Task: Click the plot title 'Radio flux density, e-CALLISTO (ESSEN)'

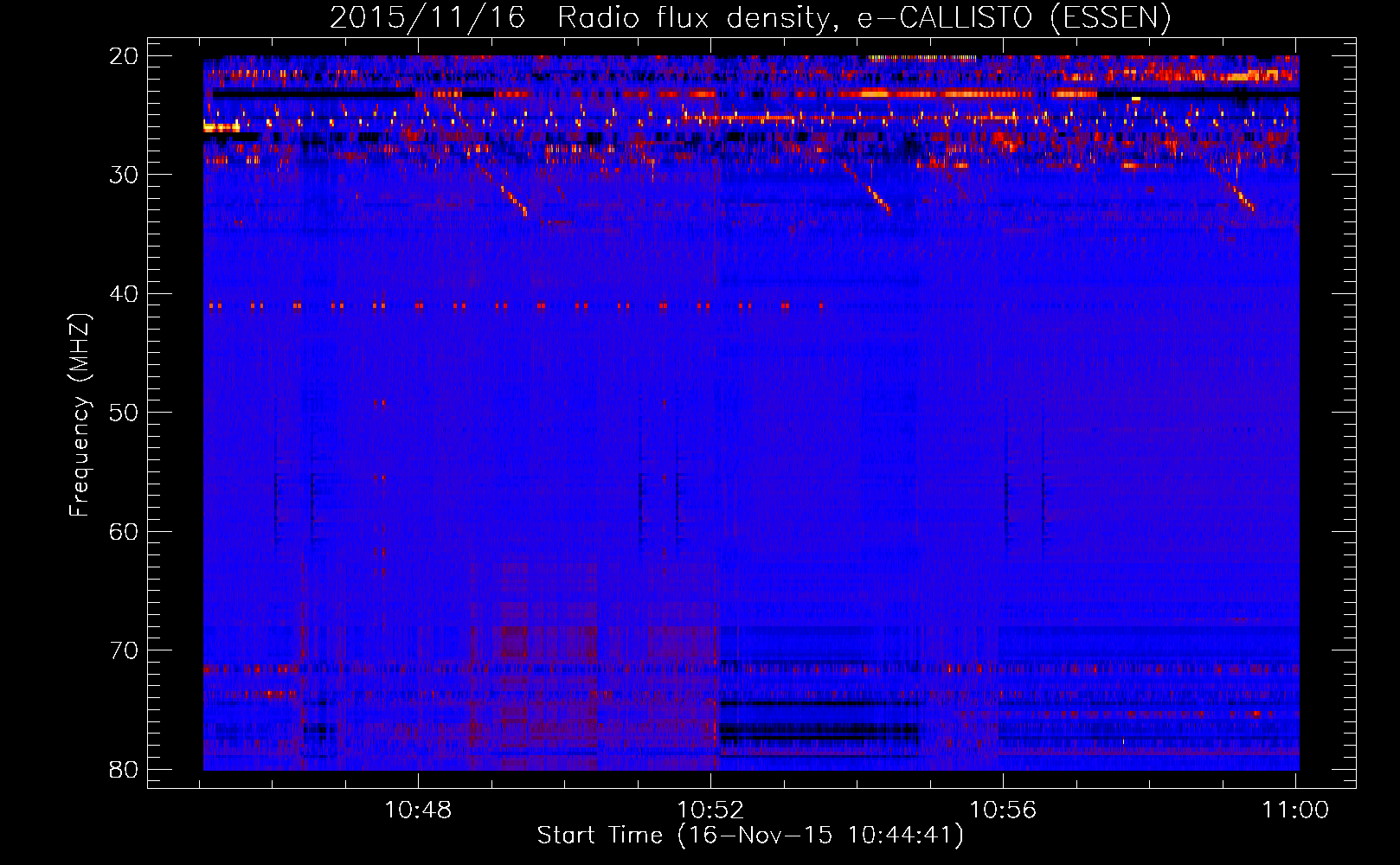Action: 864,17
